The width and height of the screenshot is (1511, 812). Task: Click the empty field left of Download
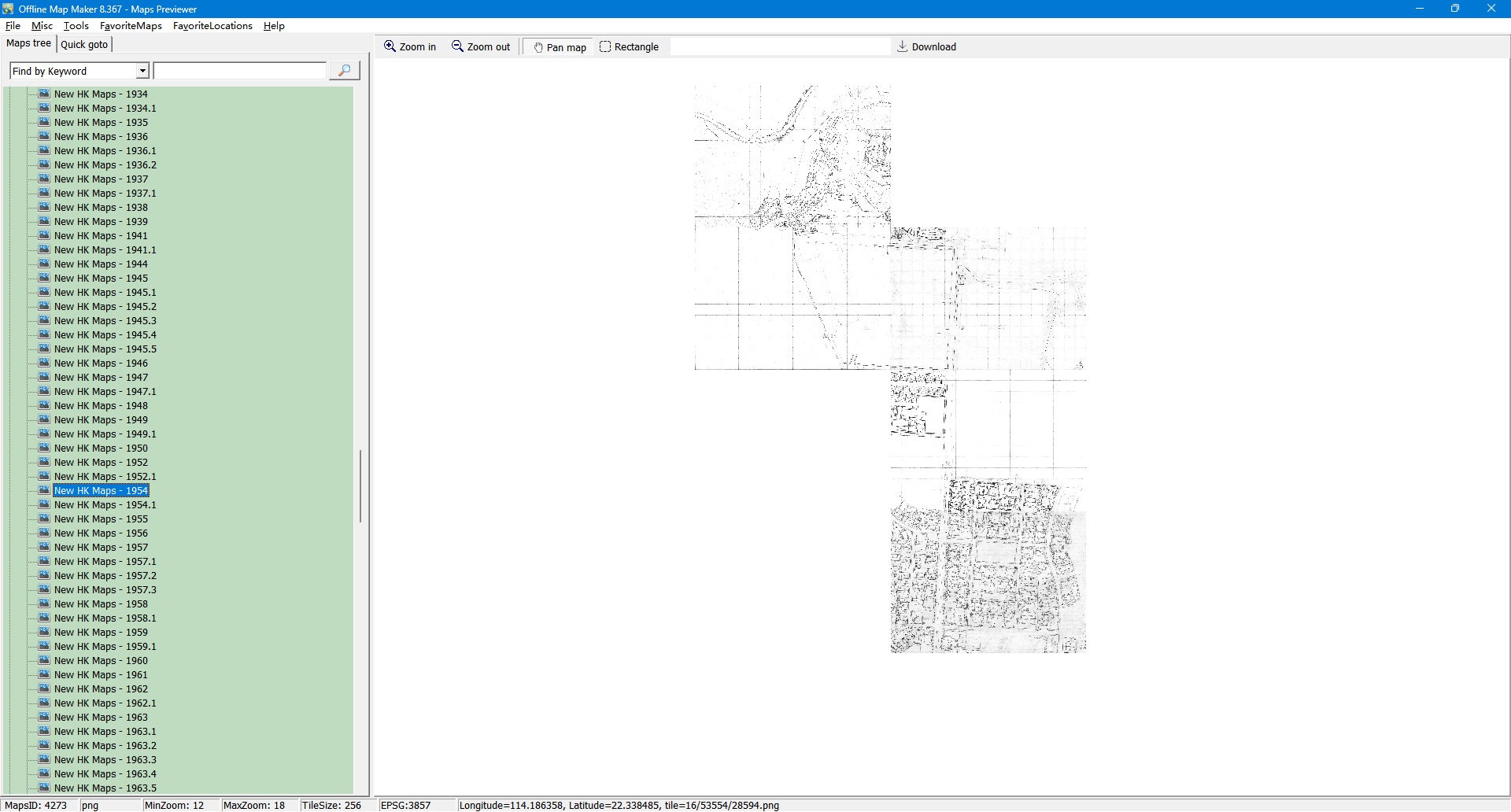tap(779, 47)
